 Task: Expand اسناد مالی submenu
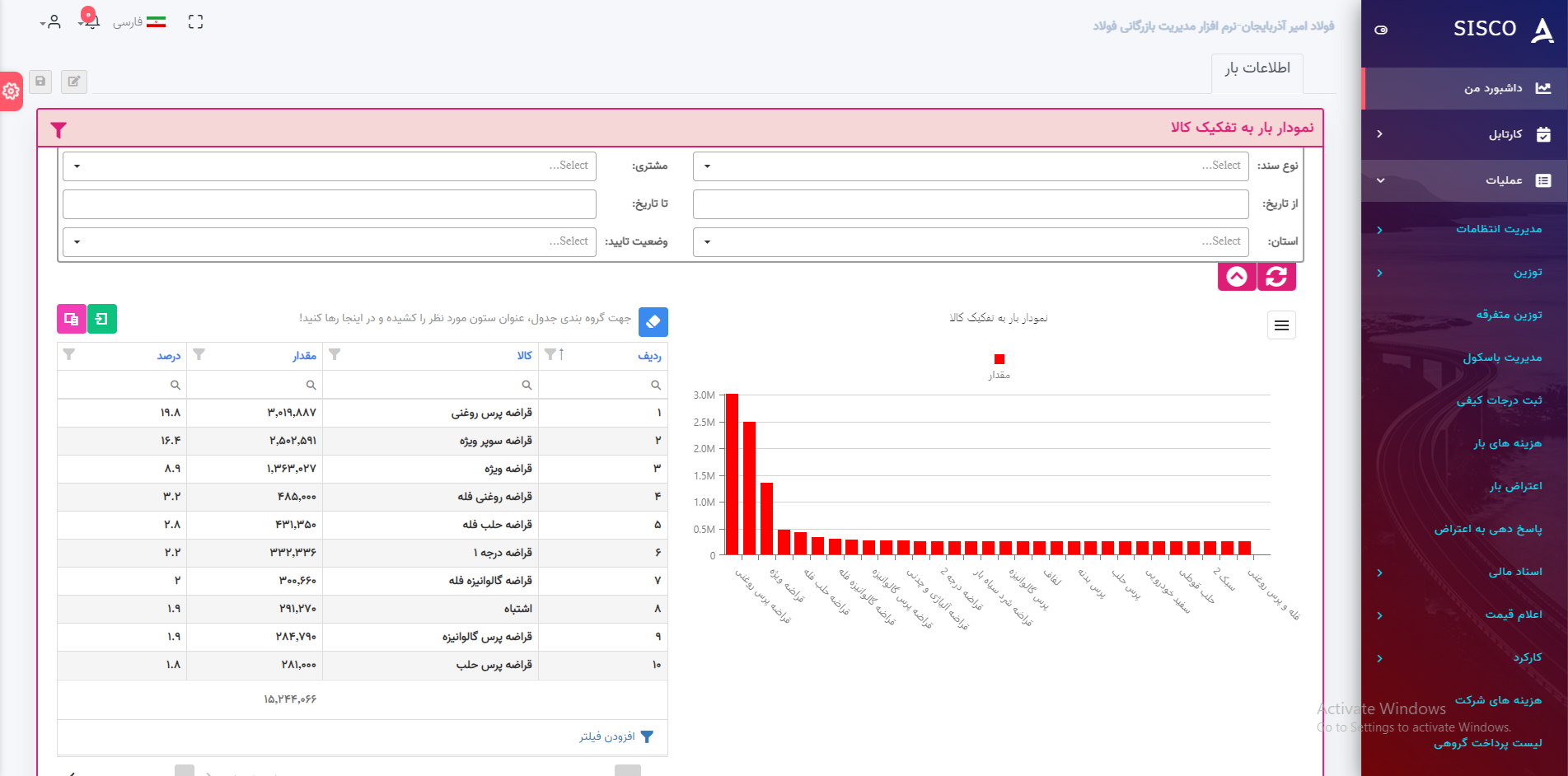1465,572
